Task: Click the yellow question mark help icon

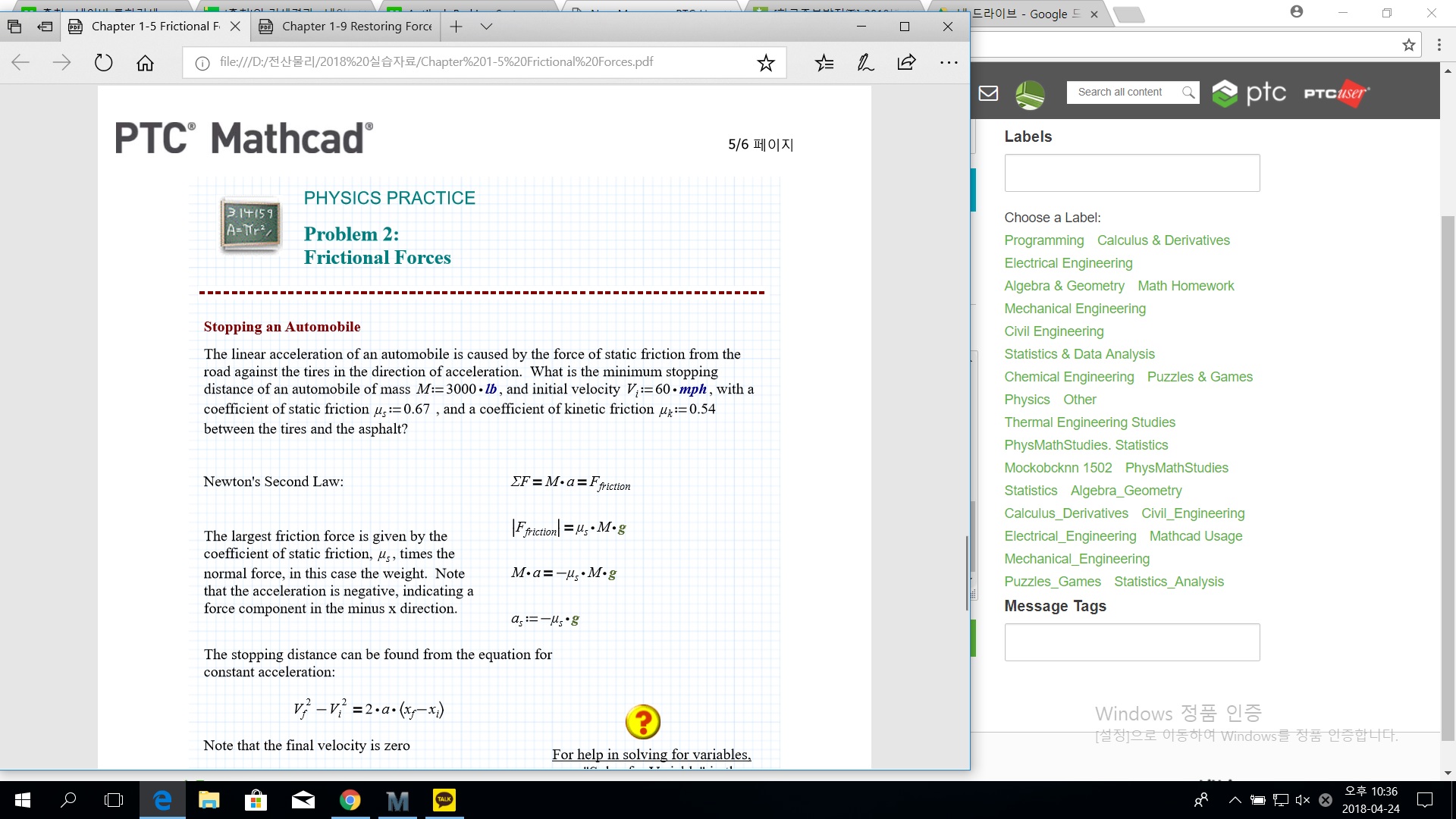Action: (642, 722)
